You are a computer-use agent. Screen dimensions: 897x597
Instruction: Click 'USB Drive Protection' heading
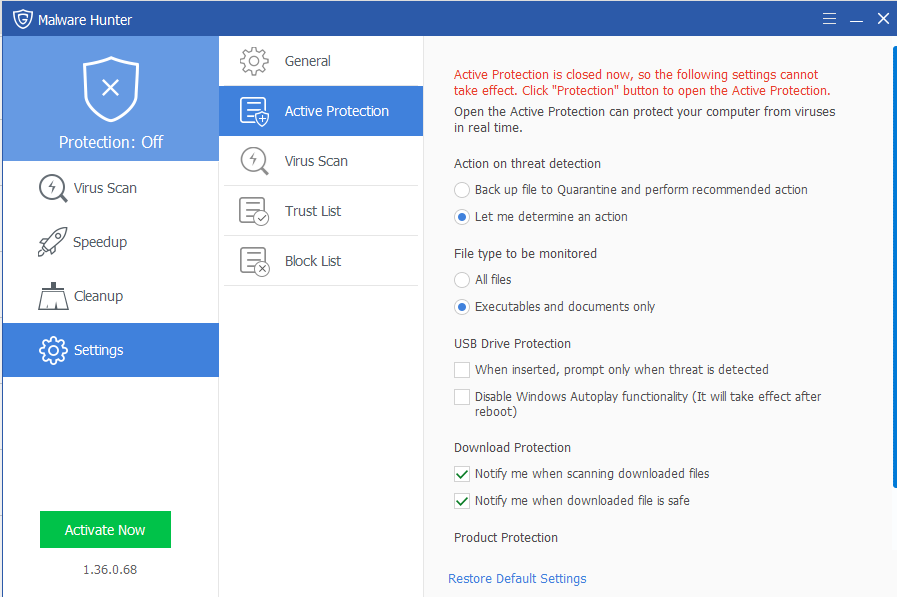point(513,344)
